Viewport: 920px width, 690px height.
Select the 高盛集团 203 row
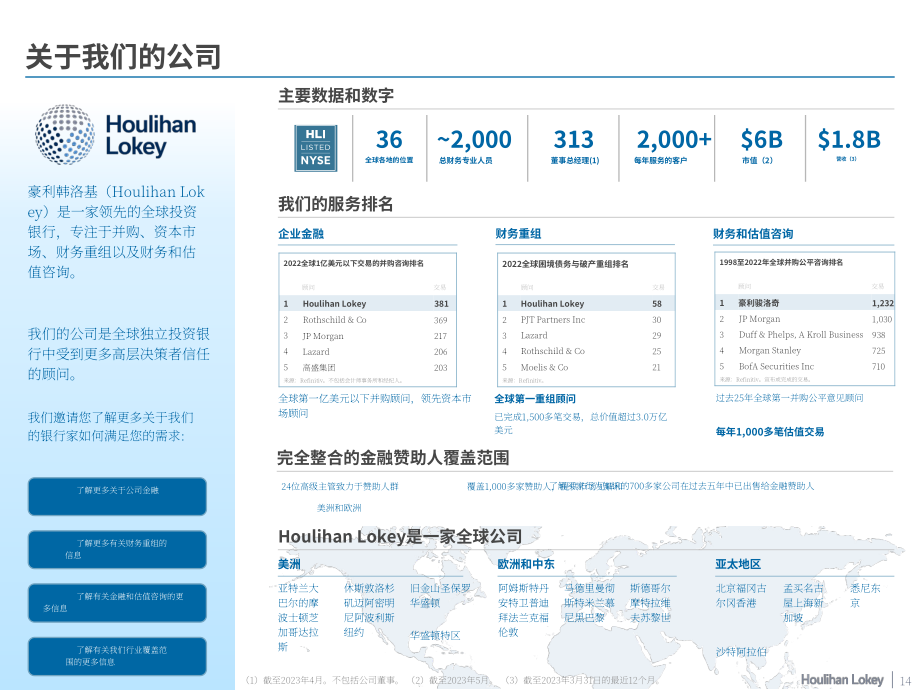point(367,367)
